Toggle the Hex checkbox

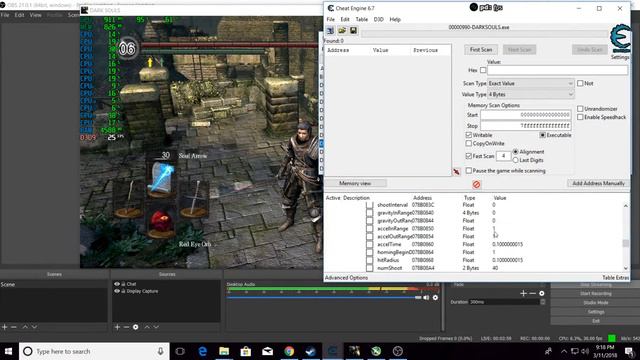coord(483,70)
